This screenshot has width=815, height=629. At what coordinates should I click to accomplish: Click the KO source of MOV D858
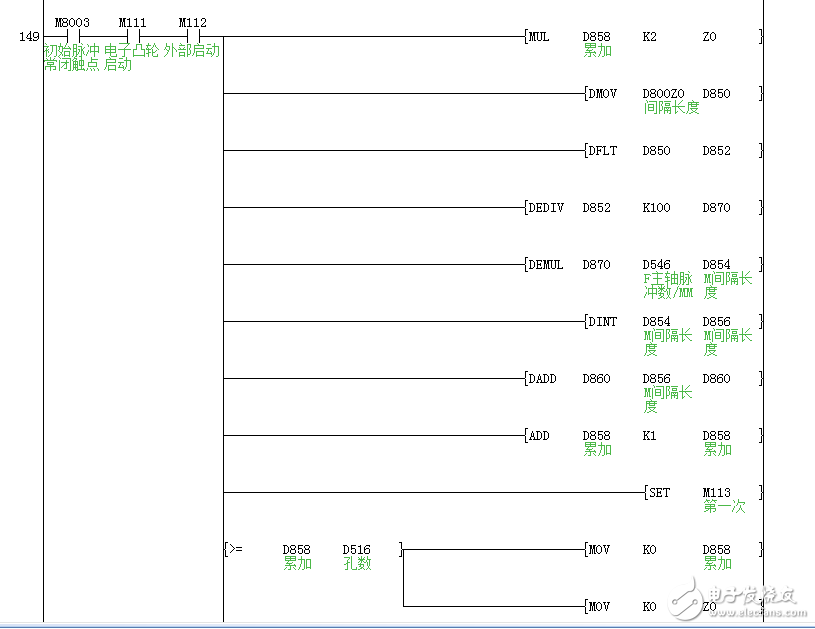click(x=649, y=549)
